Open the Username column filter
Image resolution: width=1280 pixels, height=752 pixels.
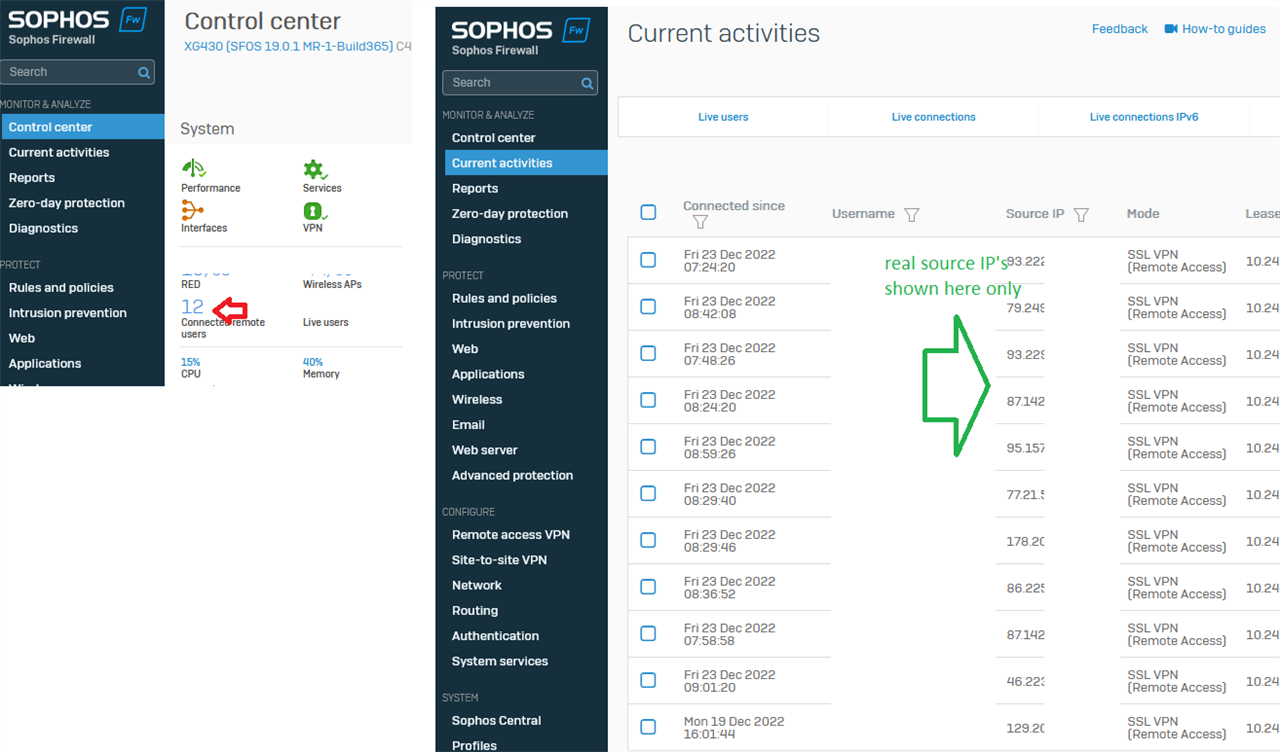tap(911, 214)
